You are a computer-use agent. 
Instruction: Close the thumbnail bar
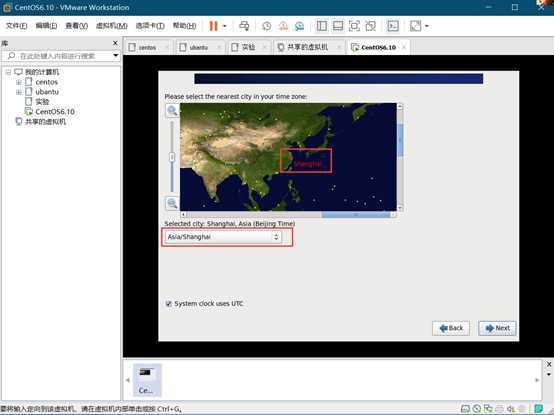click(x=549, y=364)
